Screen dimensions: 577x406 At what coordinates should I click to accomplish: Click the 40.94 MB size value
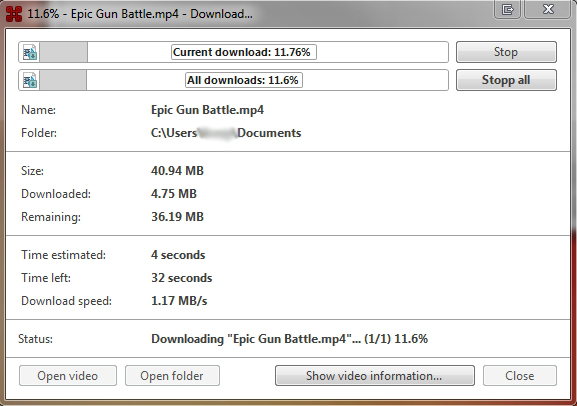tap(177, 171)
